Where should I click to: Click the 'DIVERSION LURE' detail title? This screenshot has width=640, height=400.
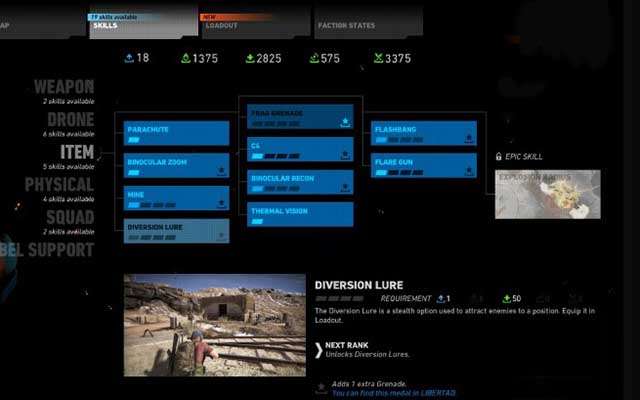click(x=359, y=285)
